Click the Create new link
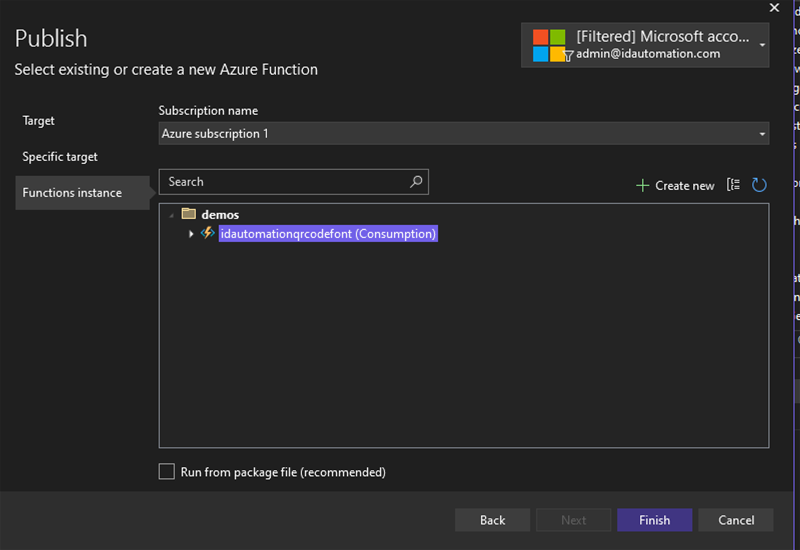 point(685,186)
